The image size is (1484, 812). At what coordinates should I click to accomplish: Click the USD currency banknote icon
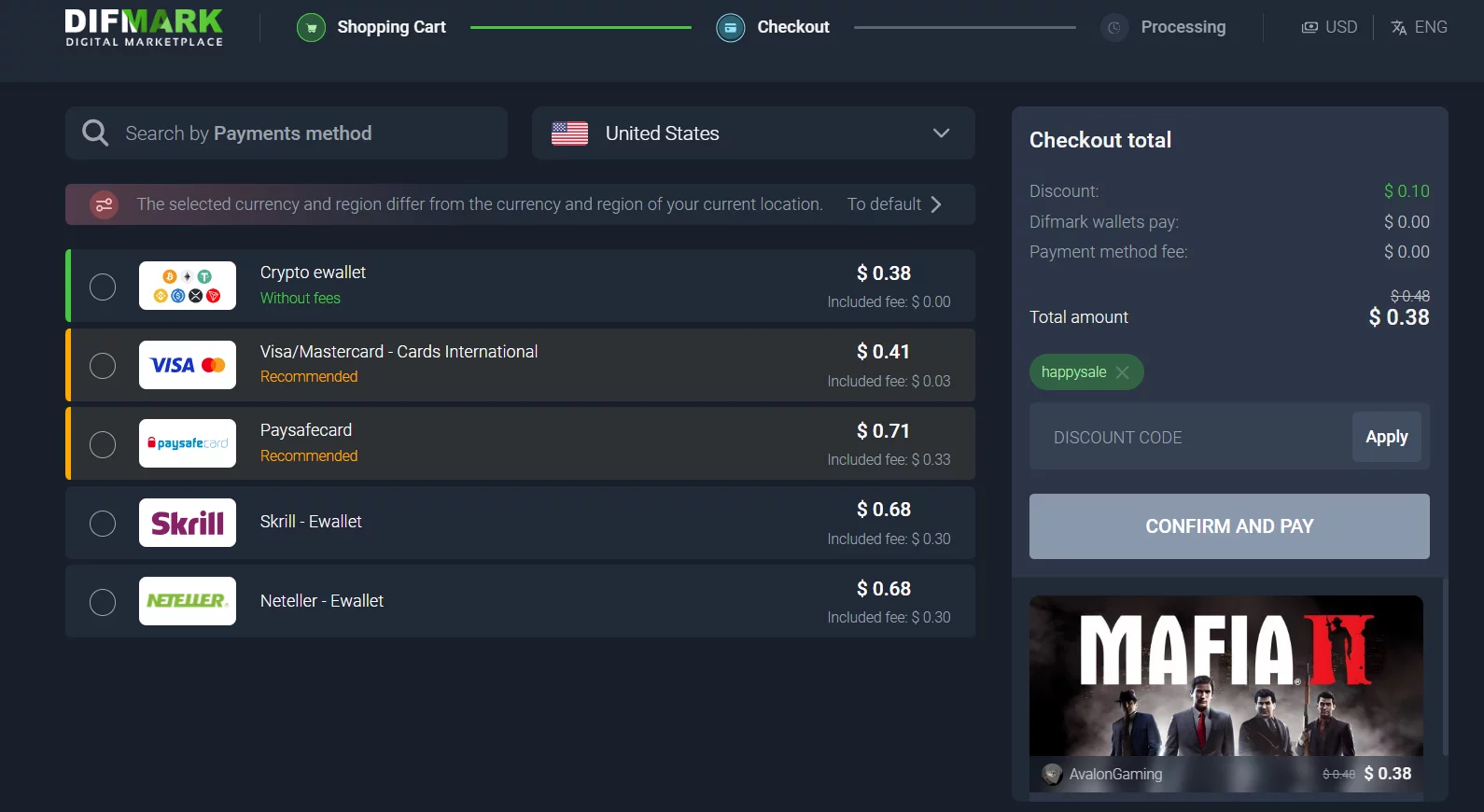point(1309,27)
